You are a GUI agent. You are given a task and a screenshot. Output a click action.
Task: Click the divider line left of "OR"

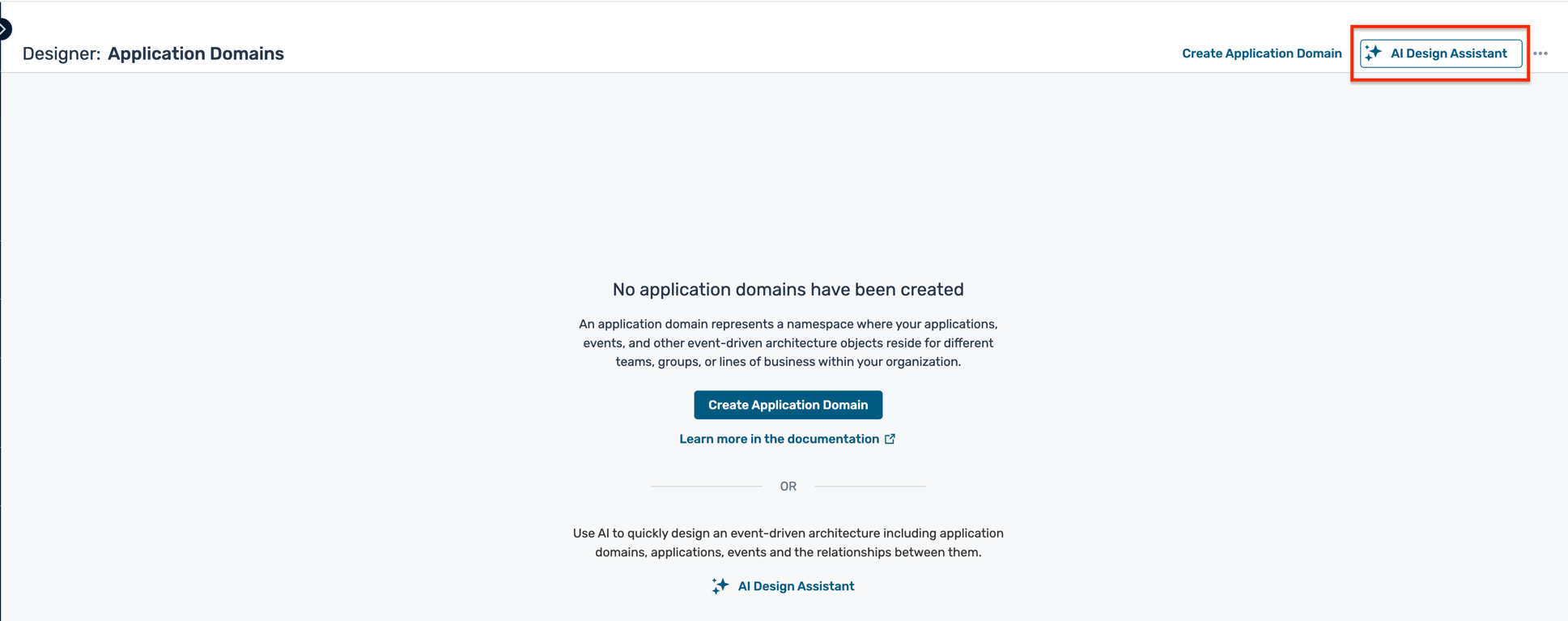click(x=706, y=487)
